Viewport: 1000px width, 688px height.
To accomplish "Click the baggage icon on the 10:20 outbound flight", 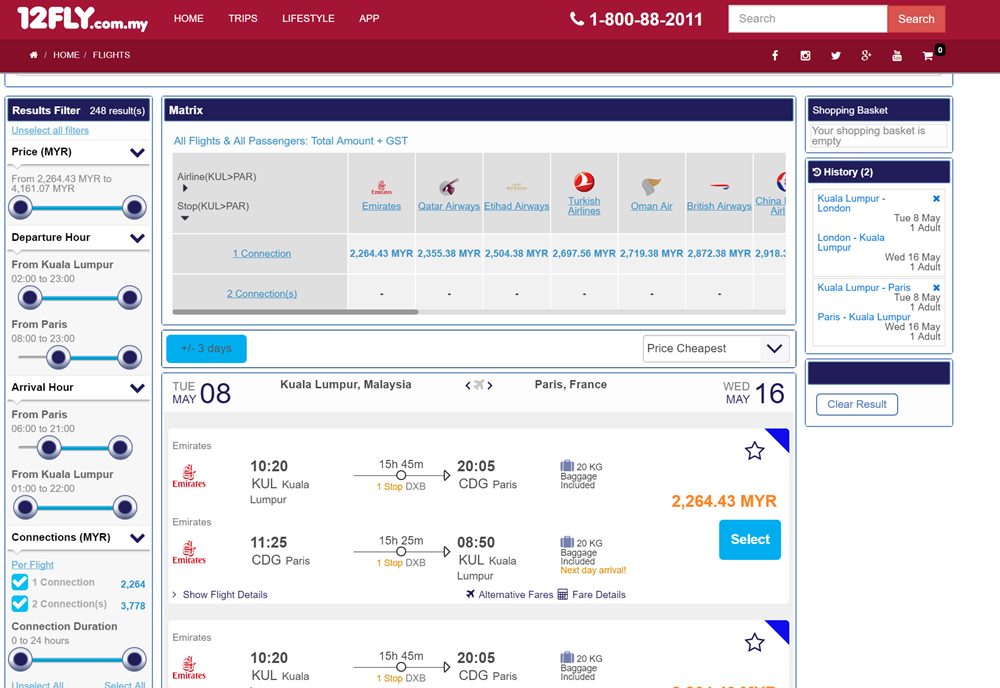I will [567, 466].
